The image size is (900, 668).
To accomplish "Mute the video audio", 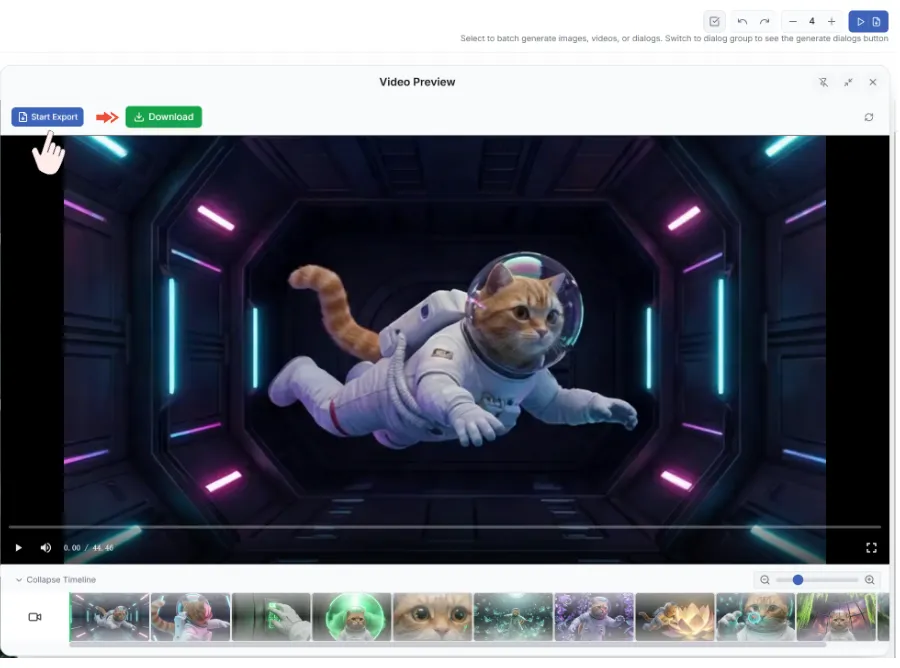I will [x=44, y=547].
